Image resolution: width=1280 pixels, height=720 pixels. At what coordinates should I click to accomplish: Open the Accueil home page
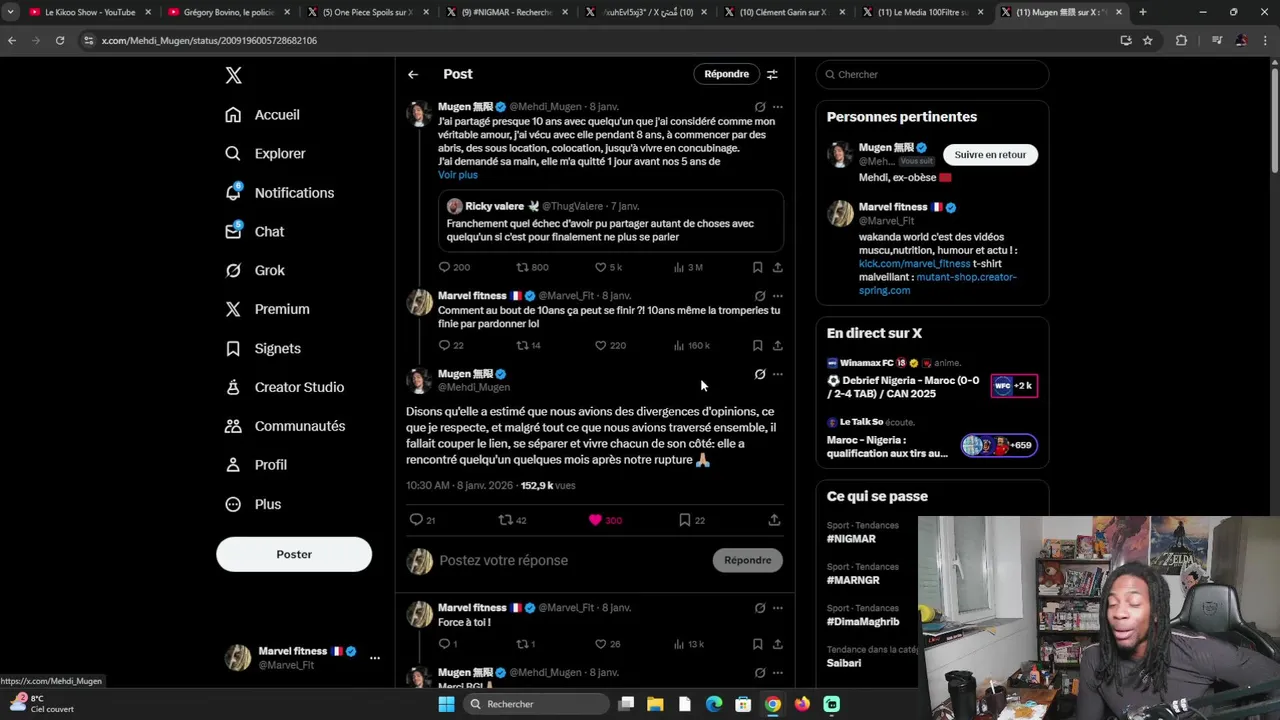pos(263,115)
